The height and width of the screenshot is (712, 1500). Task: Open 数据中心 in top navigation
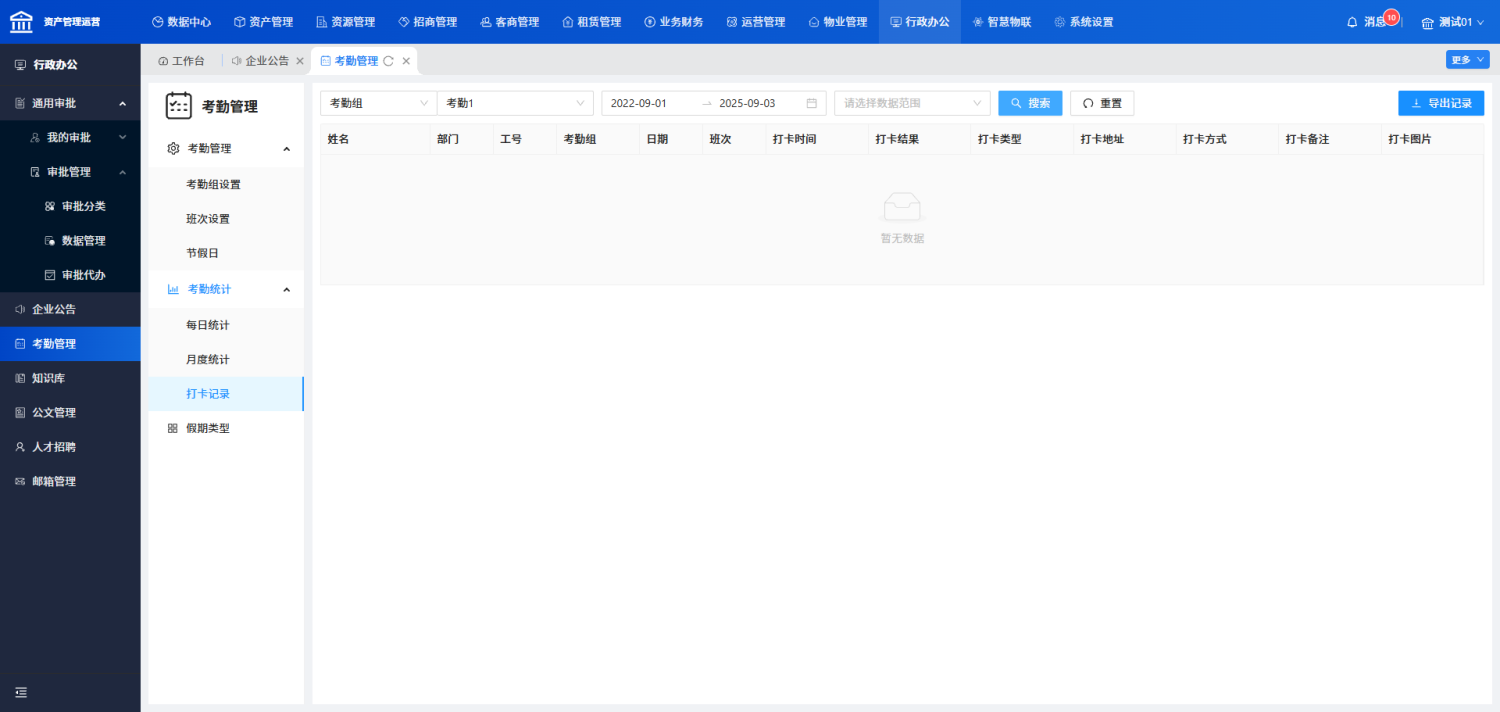tap(181, 22)
